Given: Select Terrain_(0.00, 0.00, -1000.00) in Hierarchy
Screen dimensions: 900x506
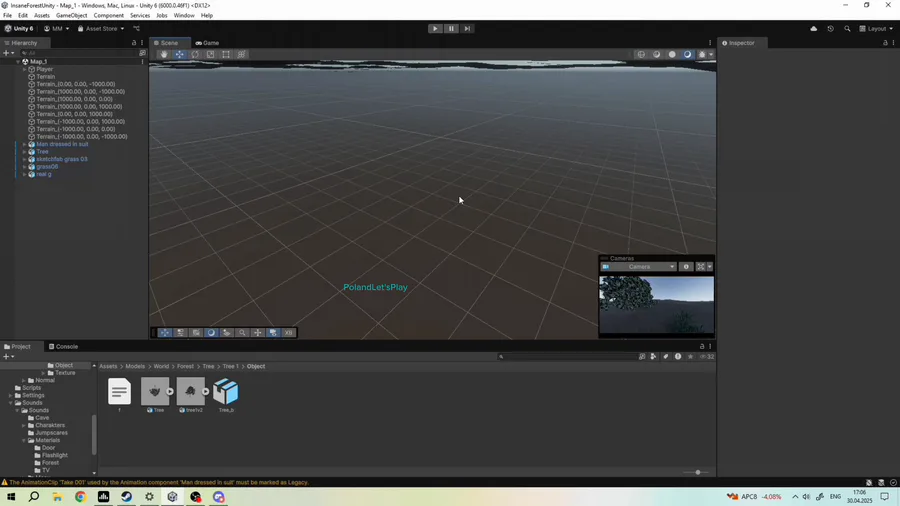Looking at the screenshot, I should pos(76,84).
